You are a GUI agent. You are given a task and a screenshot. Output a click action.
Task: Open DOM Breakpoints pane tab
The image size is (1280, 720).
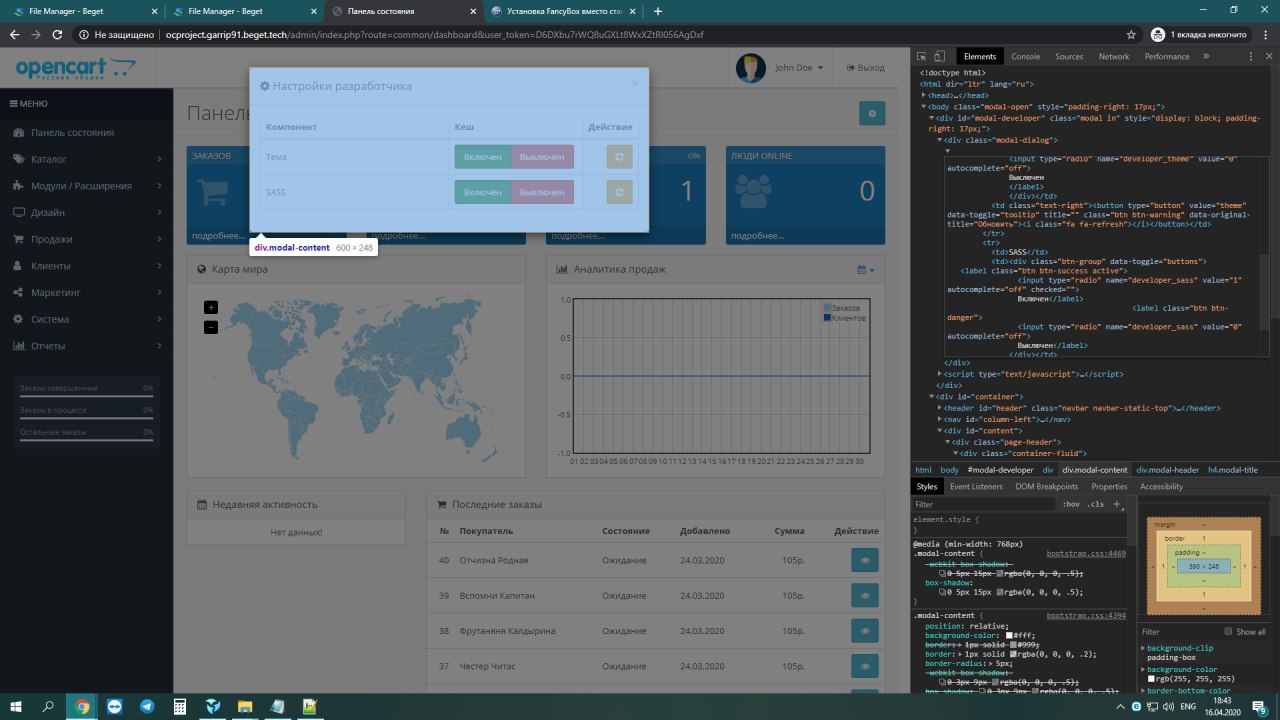[x=1046, y=487]
